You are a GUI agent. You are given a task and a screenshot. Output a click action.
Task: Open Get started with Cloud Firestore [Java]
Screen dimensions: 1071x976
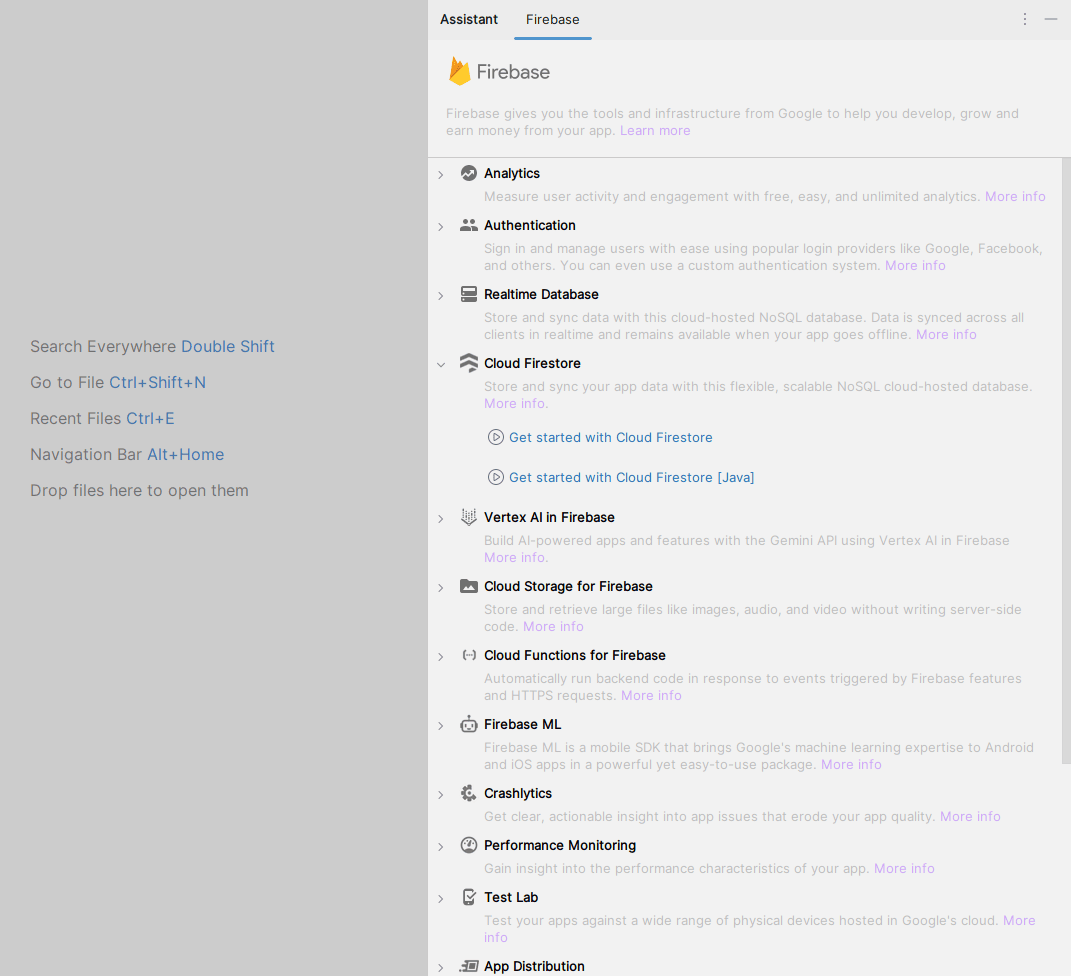coord(632,477)
